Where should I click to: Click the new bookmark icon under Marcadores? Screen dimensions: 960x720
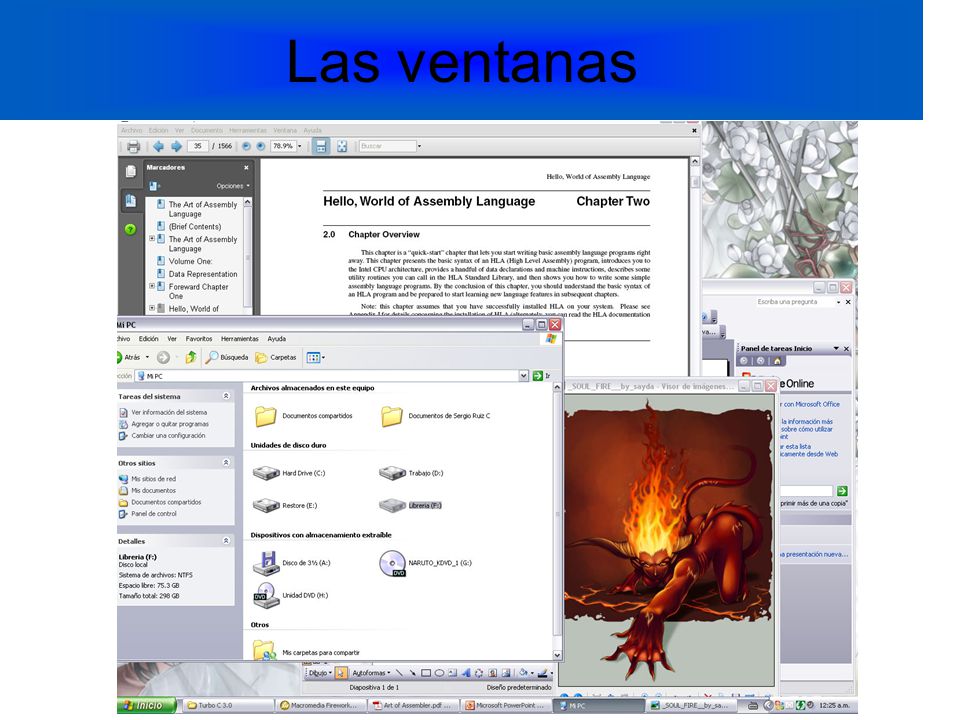pyautogui.click(x=154, y=186)
